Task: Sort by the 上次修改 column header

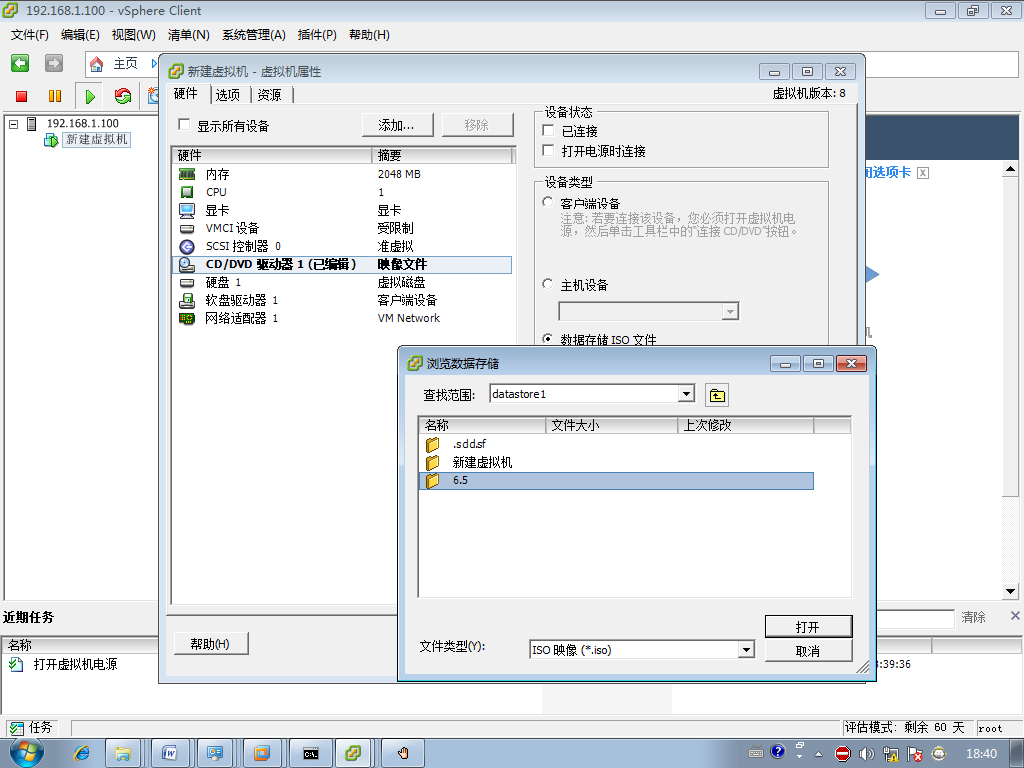Action: point(745,425)
